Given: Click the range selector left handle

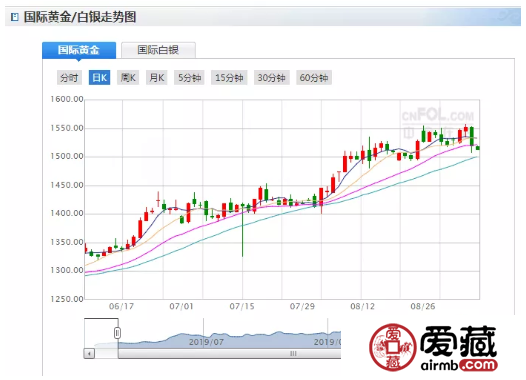Looking at the screenshot, I should (x=117, y=333).
